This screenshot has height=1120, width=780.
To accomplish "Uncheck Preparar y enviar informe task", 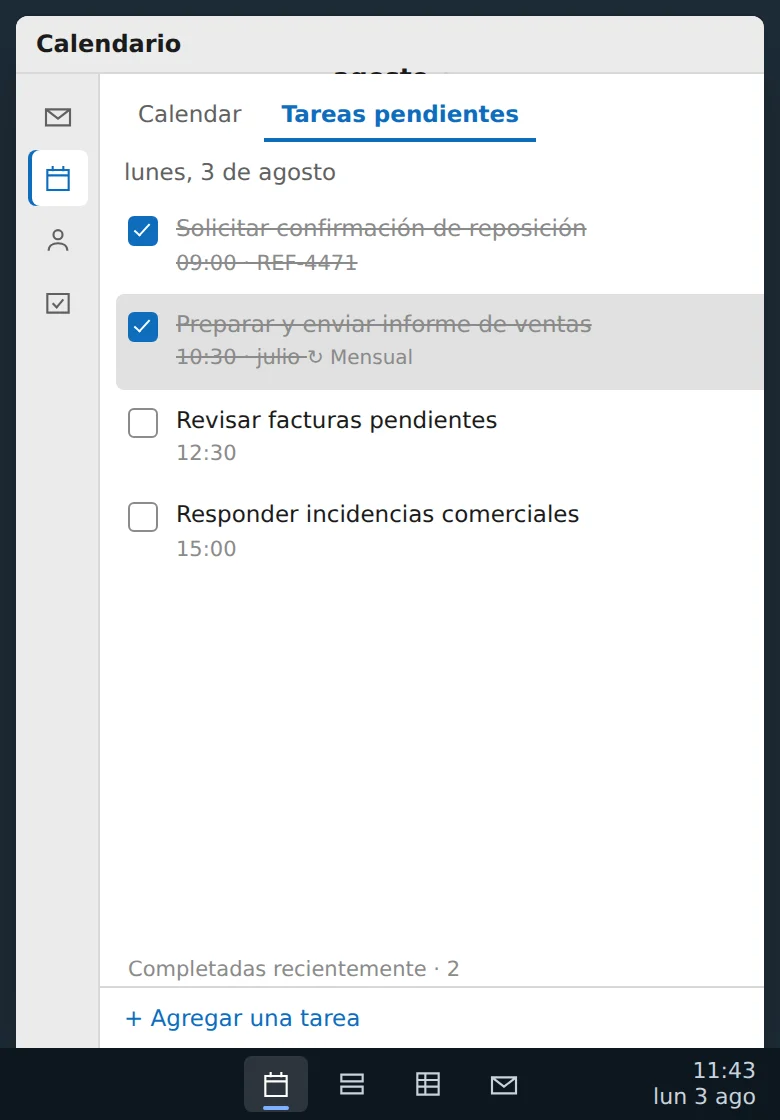I will tap(143, 326).
